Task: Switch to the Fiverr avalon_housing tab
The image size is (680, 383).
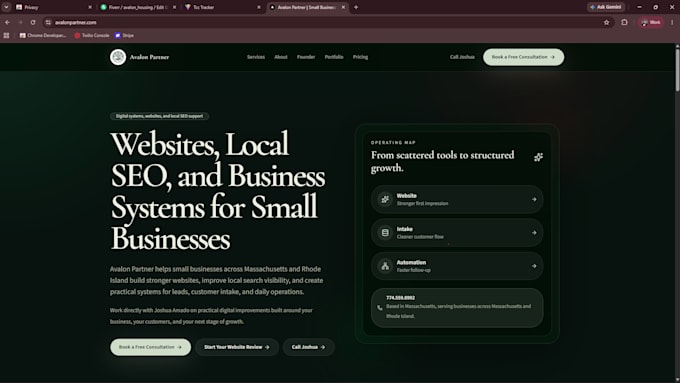Action: pos(137,7)
